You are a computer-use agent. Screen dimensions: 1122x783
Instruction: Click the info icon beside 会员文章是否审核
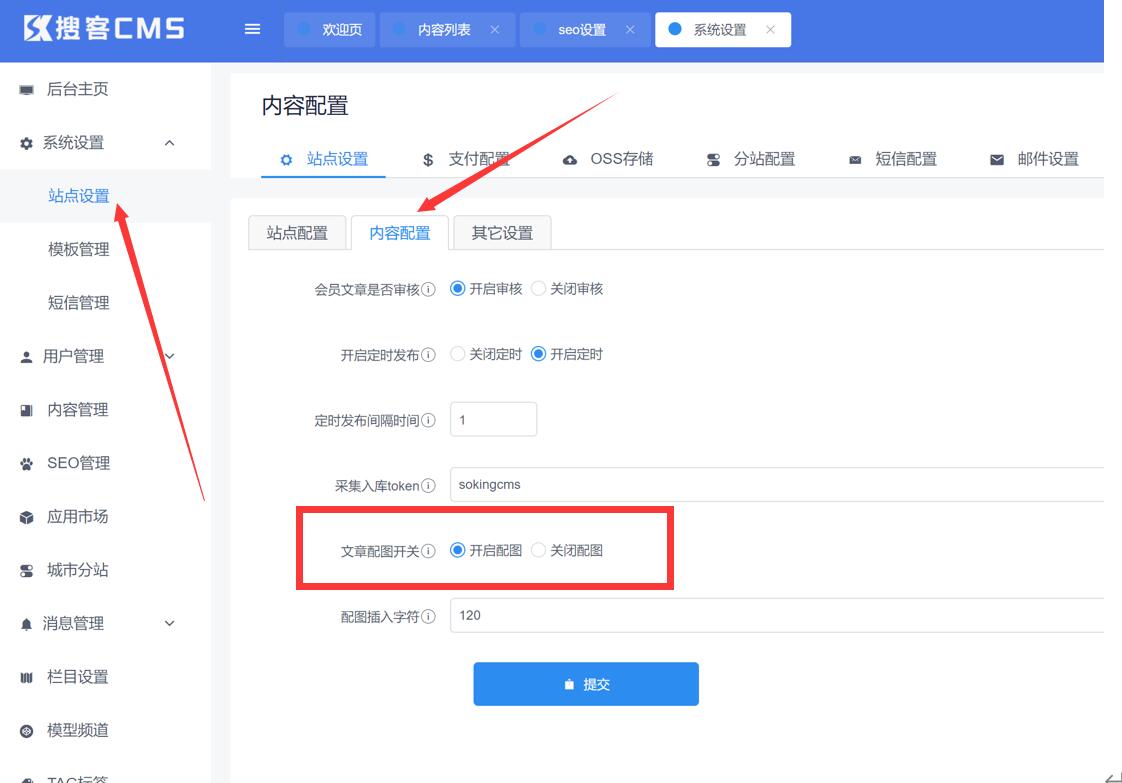(x=428, y=289)
